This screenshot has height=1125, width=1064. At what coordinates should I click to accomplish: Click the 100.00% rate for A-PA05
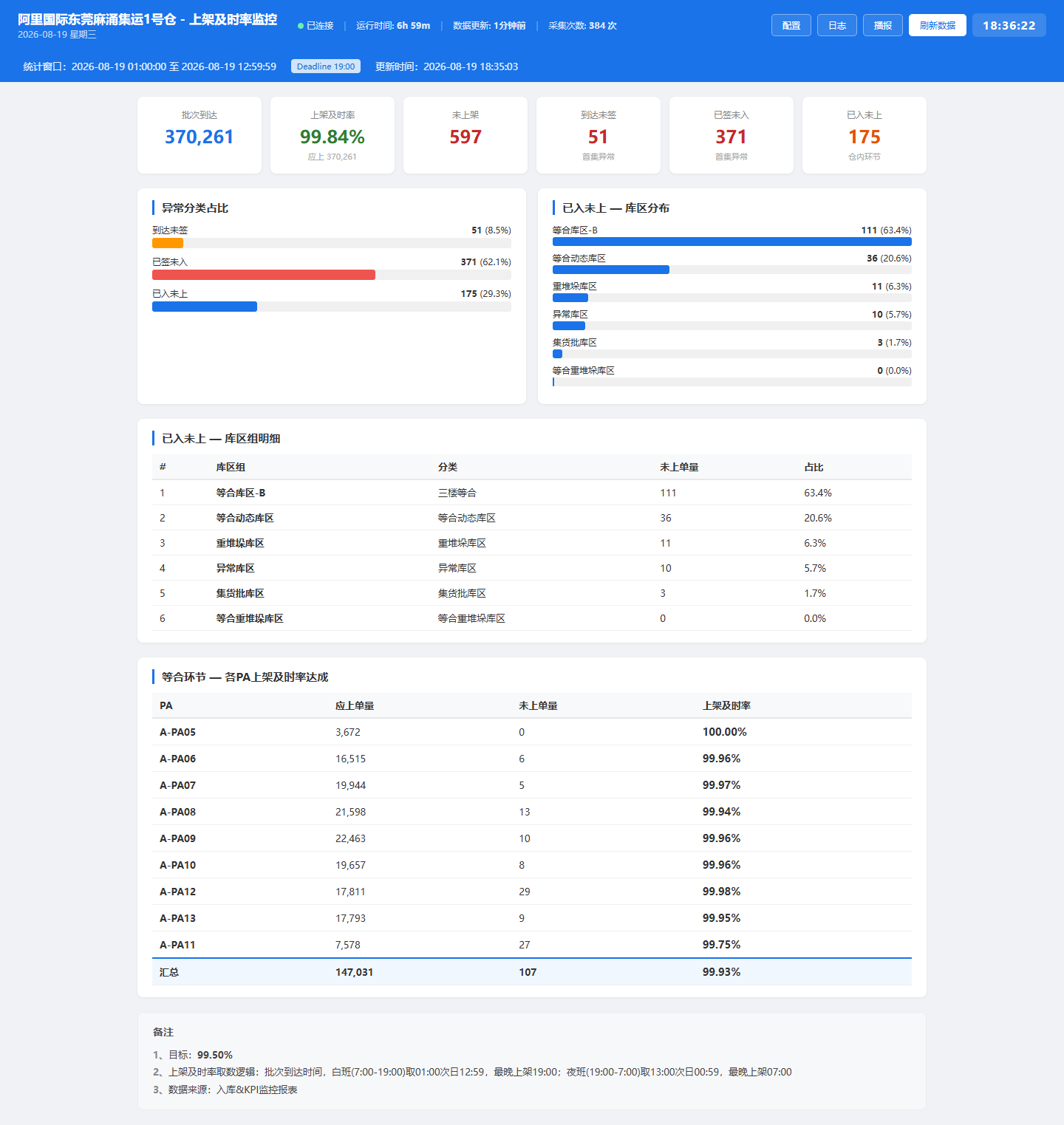[x=725, y=732]
